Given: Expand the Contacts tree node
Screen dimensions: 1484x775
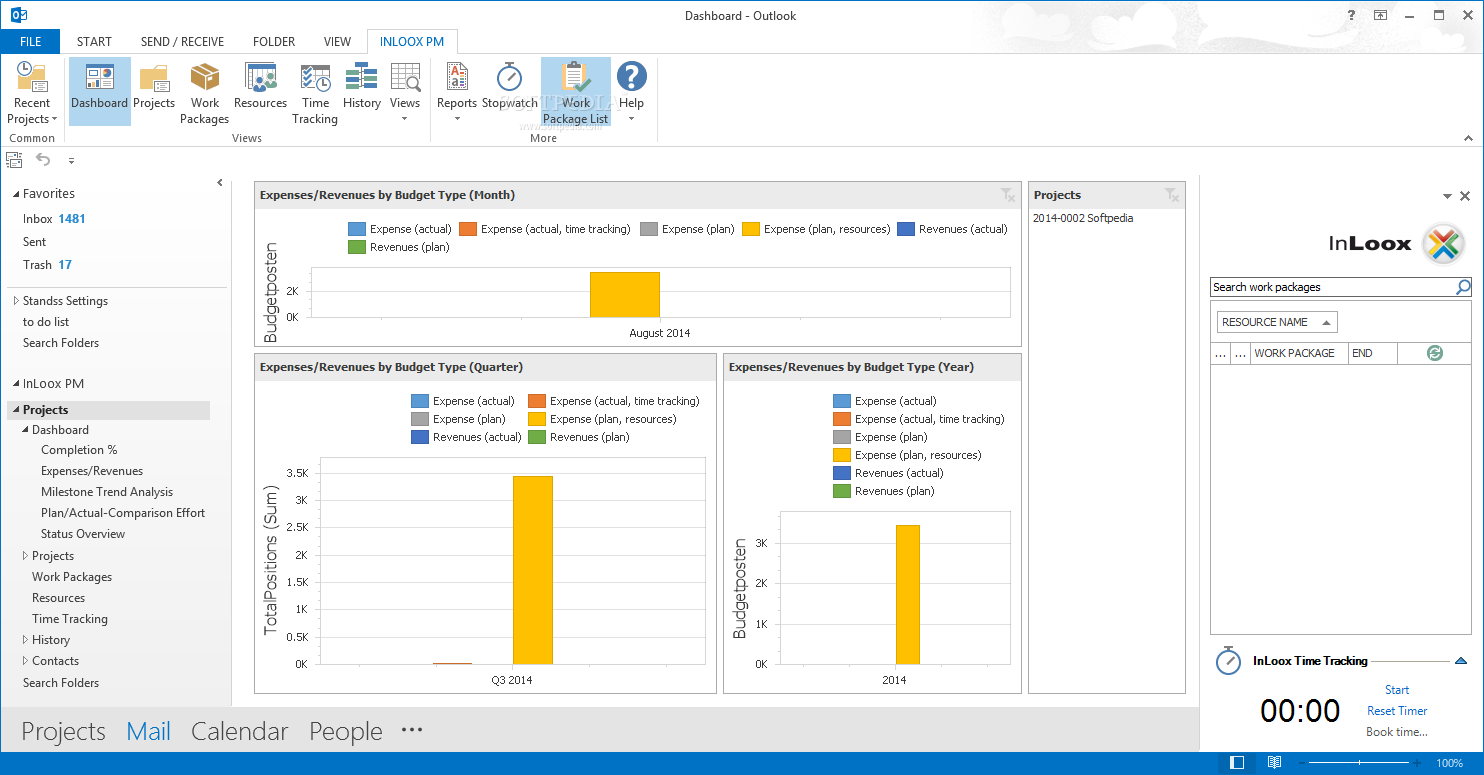Looking at the screenshot, I should 25,661.
